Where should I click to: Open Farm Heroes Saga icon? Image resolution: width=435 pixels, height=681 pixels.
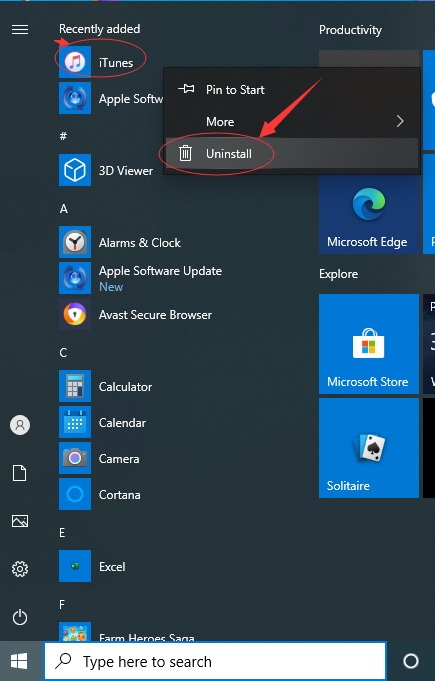(75, 631)
